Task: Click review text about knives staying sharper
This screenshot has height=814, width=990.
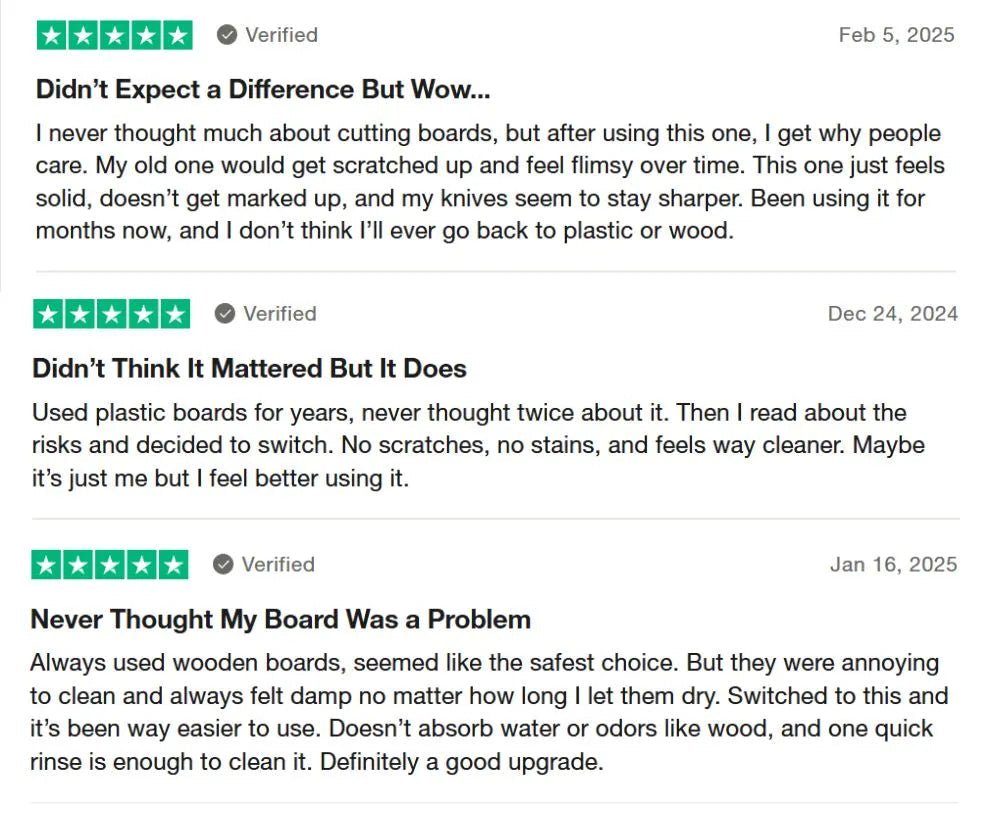Action: [490, 182]
